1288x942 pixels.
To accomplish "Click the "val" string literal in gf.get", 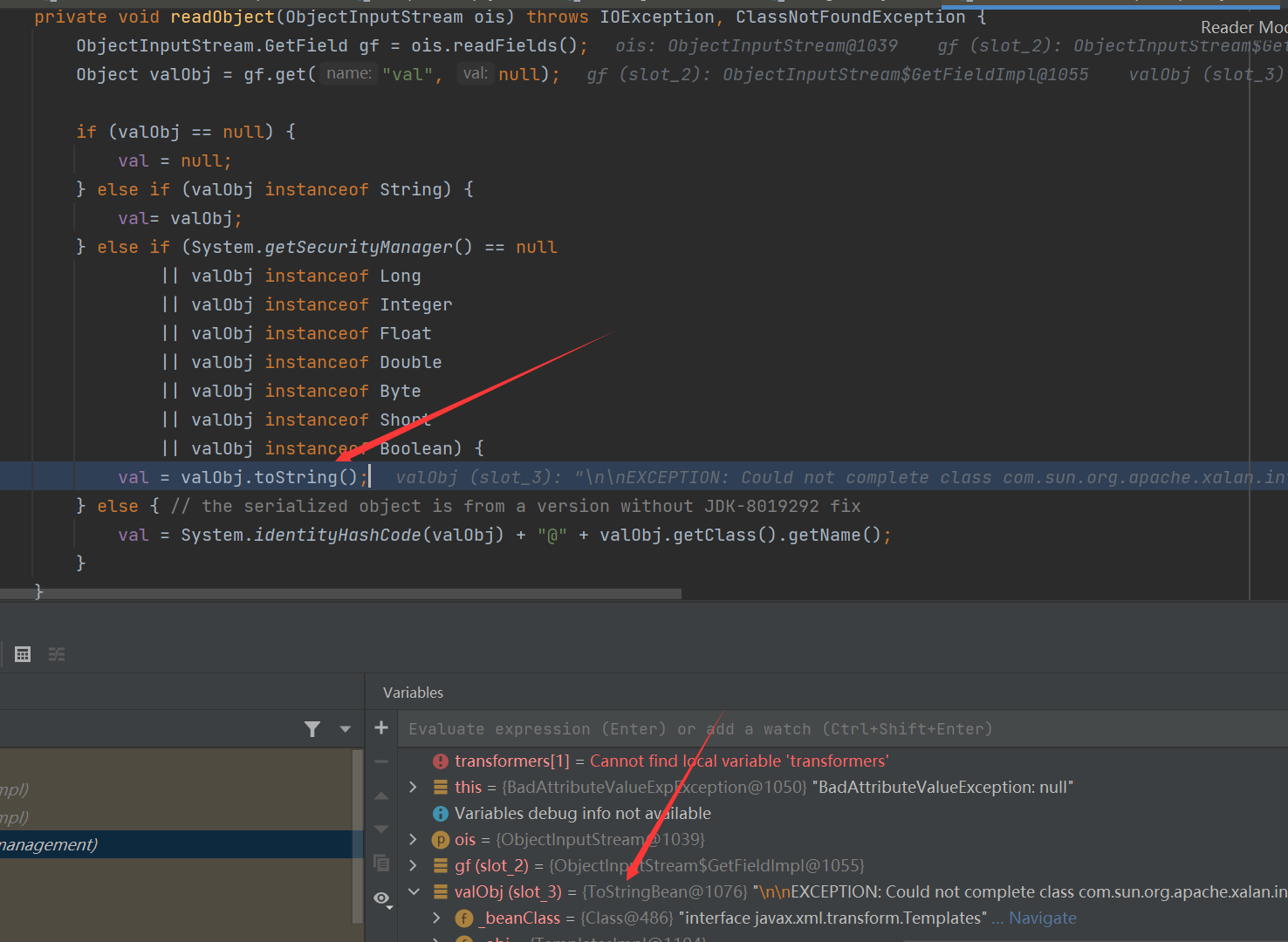I will coord(407,74).
